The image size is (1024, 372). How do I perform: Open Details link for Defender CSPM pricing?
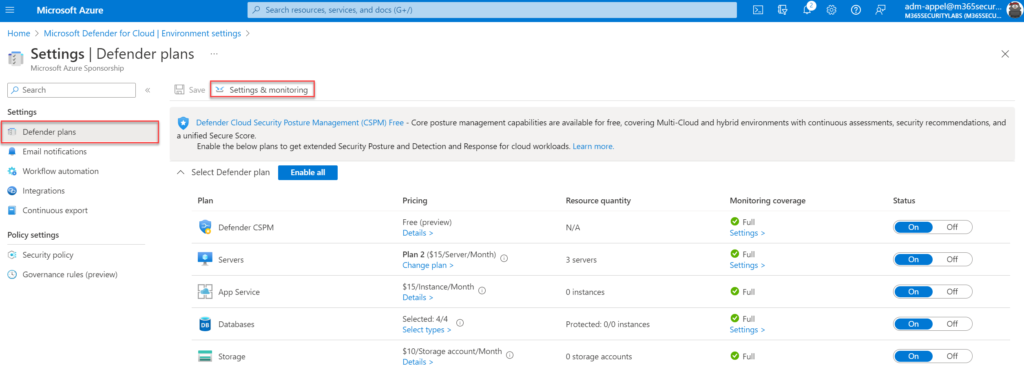click(418, 233)
